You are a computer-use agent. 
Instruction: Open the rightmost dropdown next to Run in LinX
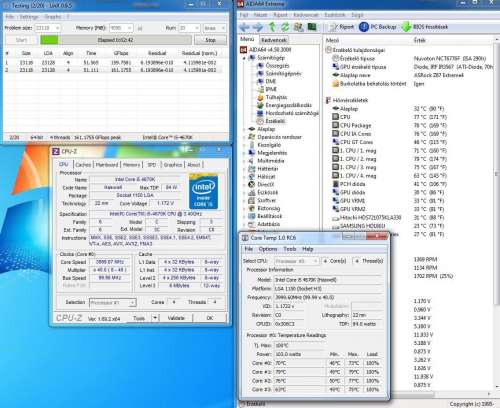[214, 28]
